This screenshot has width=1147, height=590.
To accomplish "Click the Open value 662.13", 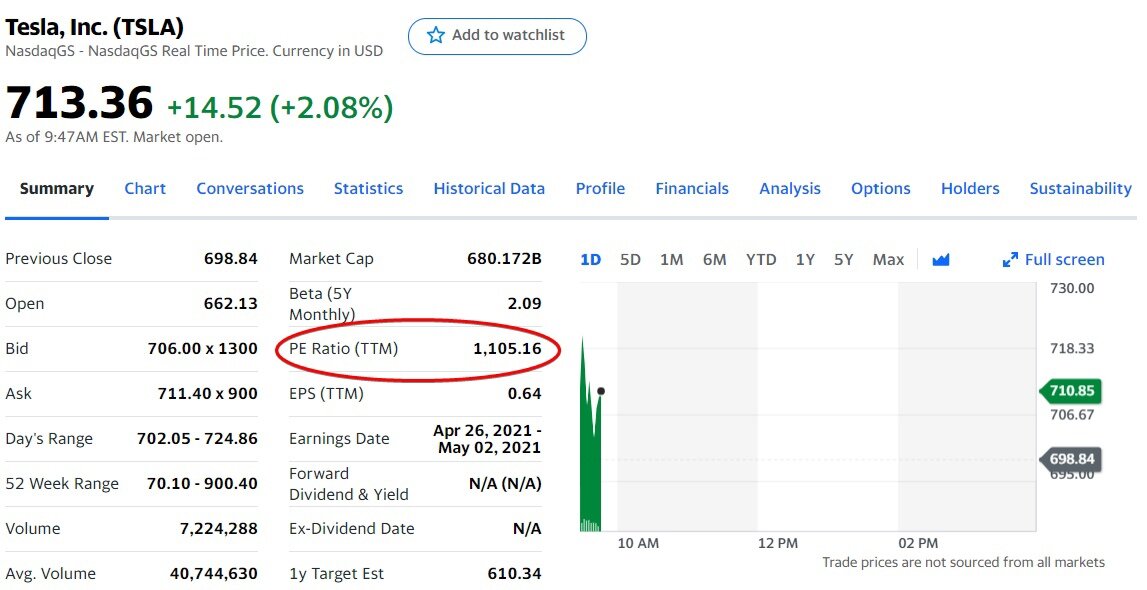I will coord(230,303).
